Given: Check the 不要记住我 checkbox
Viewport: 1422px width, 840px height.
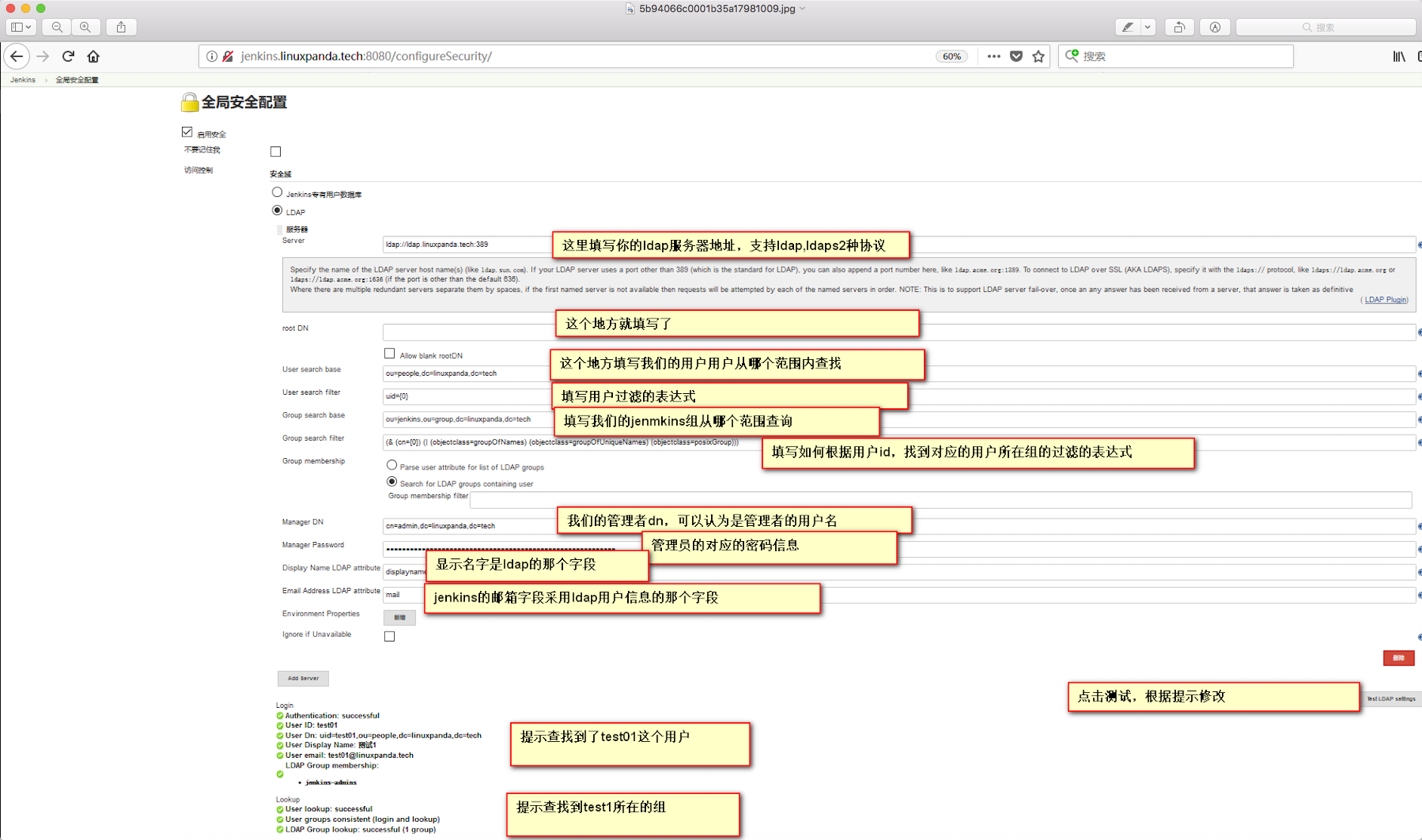Looking at the screenshot, I should click(275, 152).
